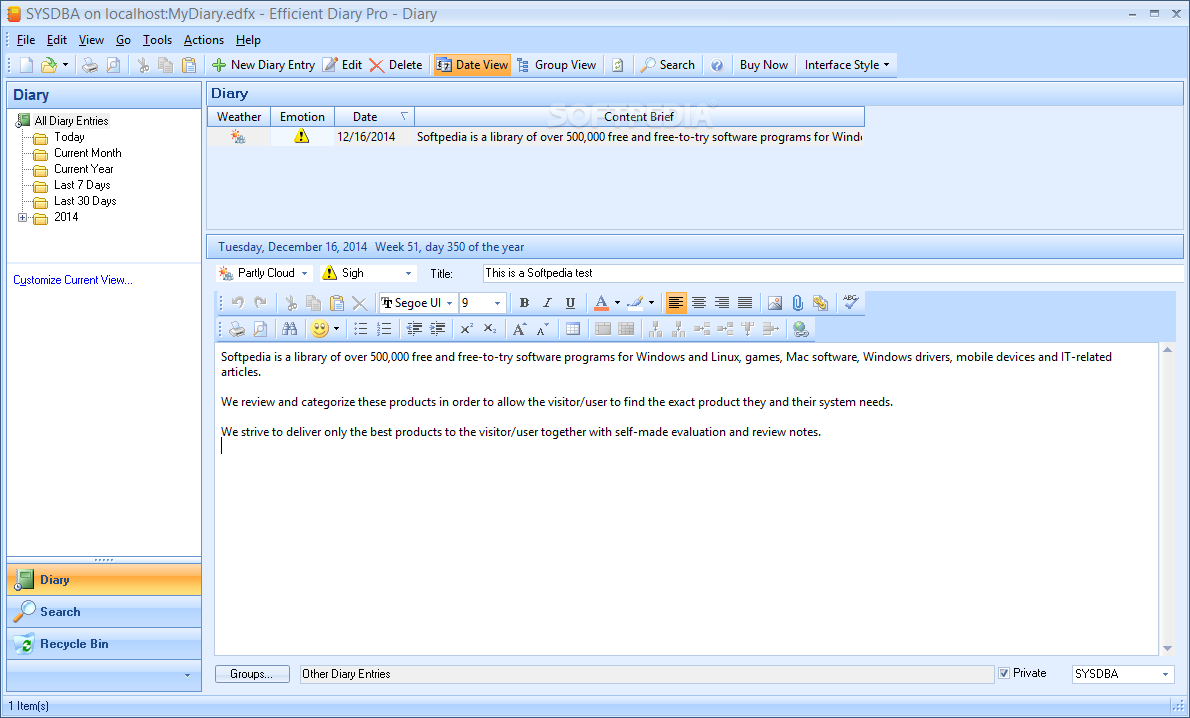
Task: Click the editor print icon in second toolbar row
Action: click(237, 329)
